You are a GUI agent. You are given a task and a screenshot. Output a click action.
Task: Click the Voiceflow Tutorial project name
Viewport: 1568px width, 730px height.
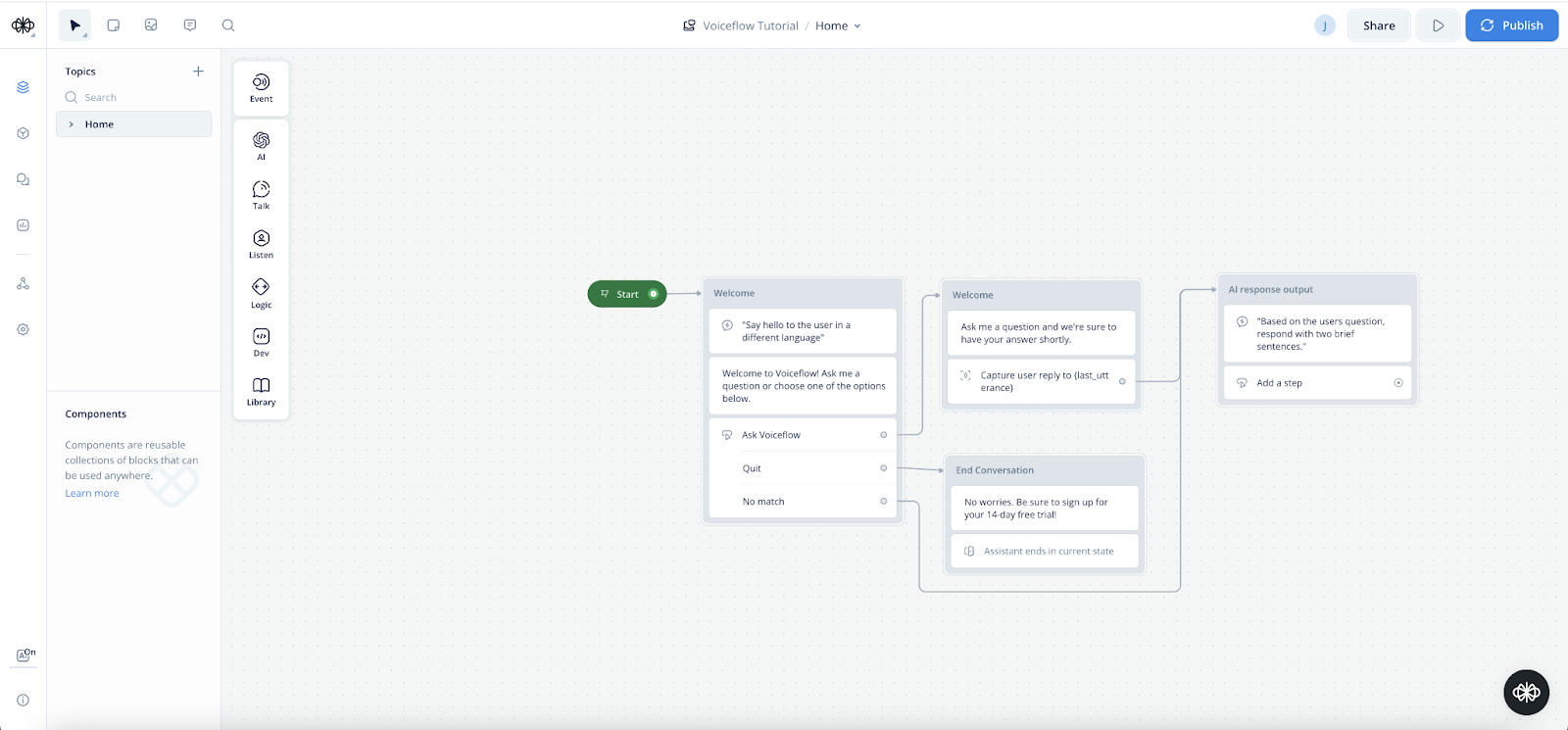(x=750, y=26)
